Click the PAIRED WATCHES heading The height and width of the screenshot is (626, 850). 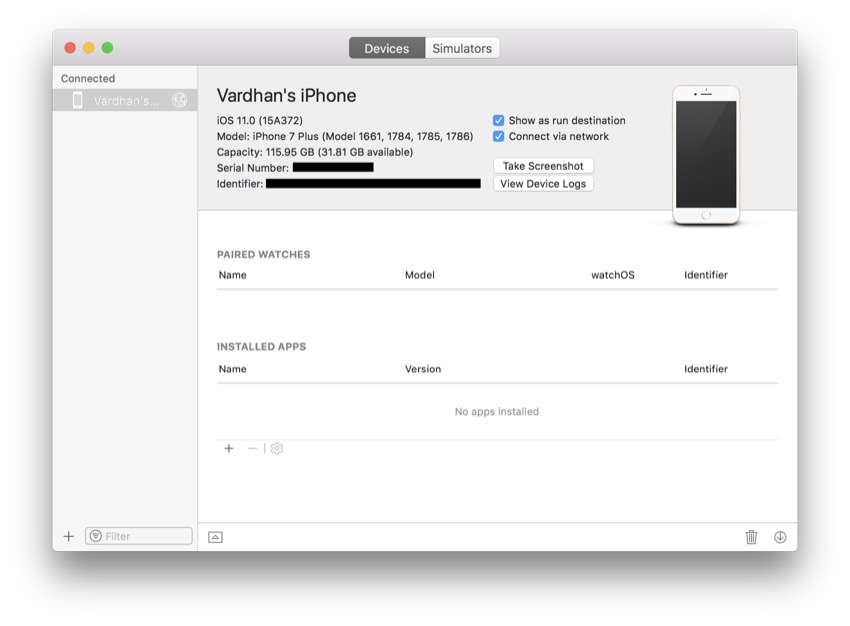tap(263, 254)
